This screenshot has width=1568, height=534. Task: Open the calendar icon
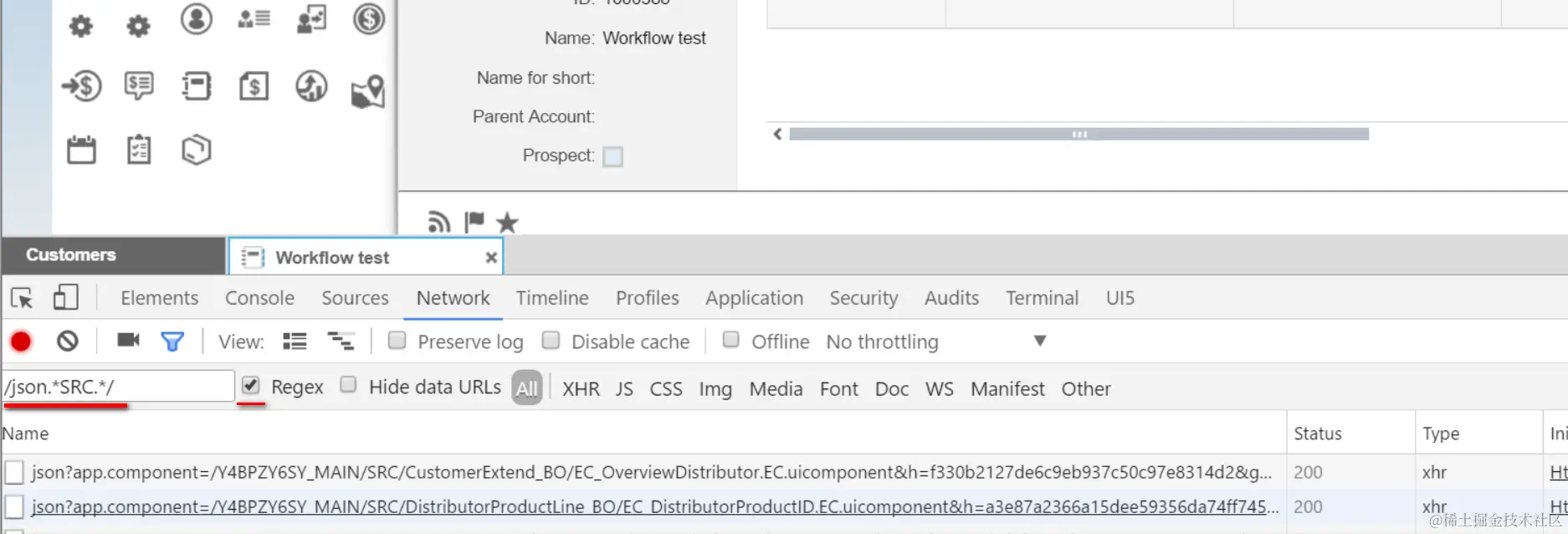coord(81,150)
